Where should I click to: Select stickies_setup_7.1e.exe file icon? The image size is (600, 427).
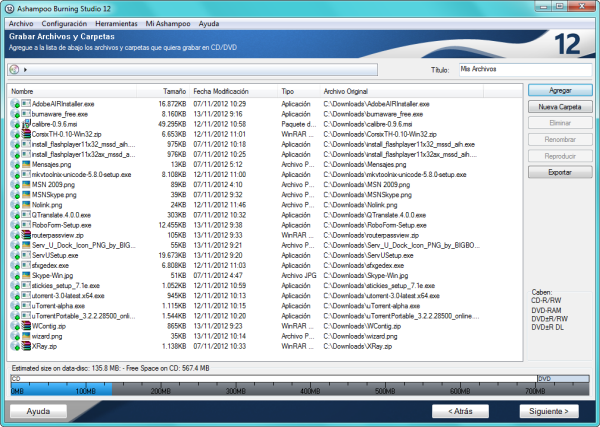(x=26, y=285)
